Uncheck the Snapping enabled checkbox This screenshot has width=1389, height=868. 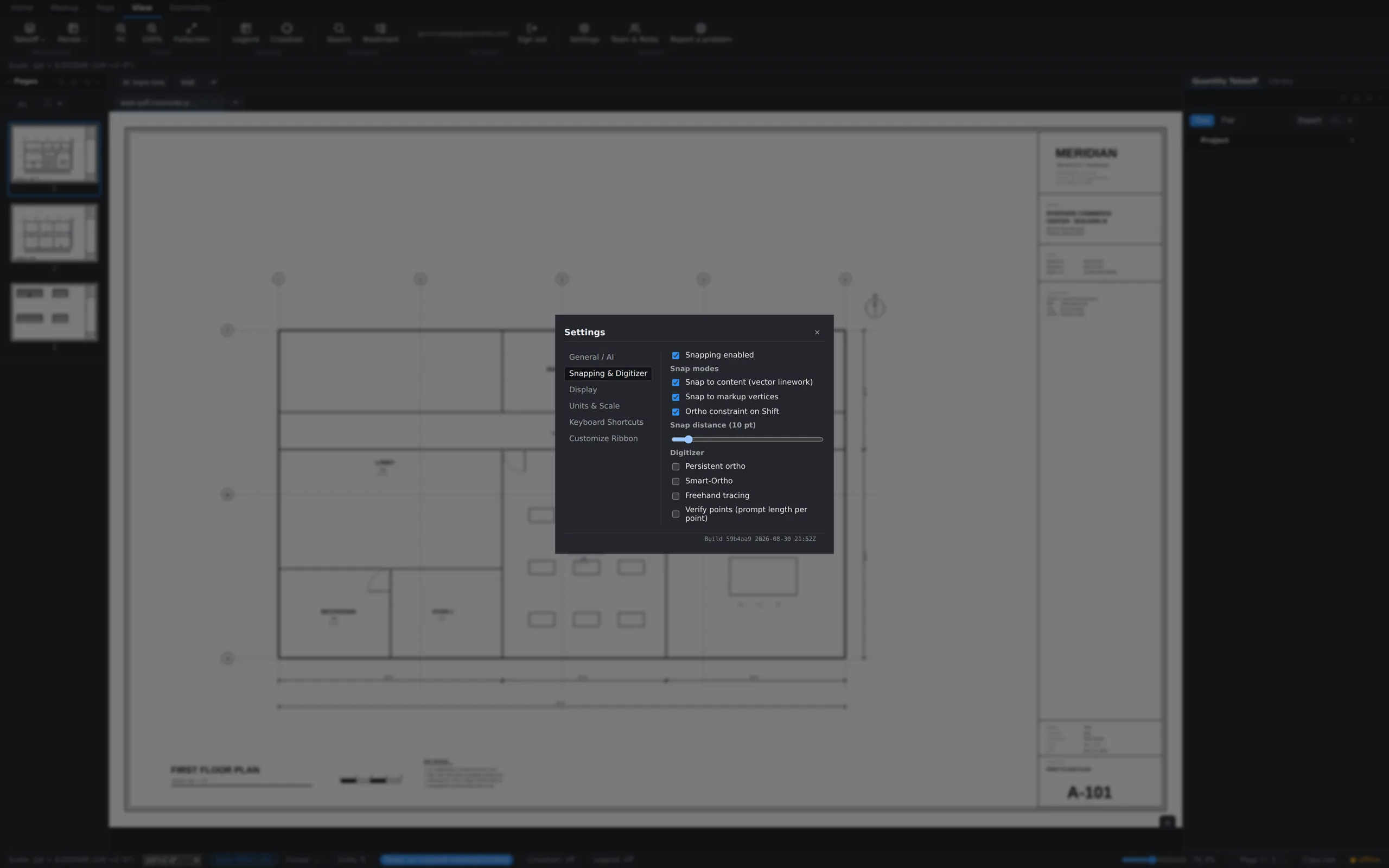[x=676, y=355]
